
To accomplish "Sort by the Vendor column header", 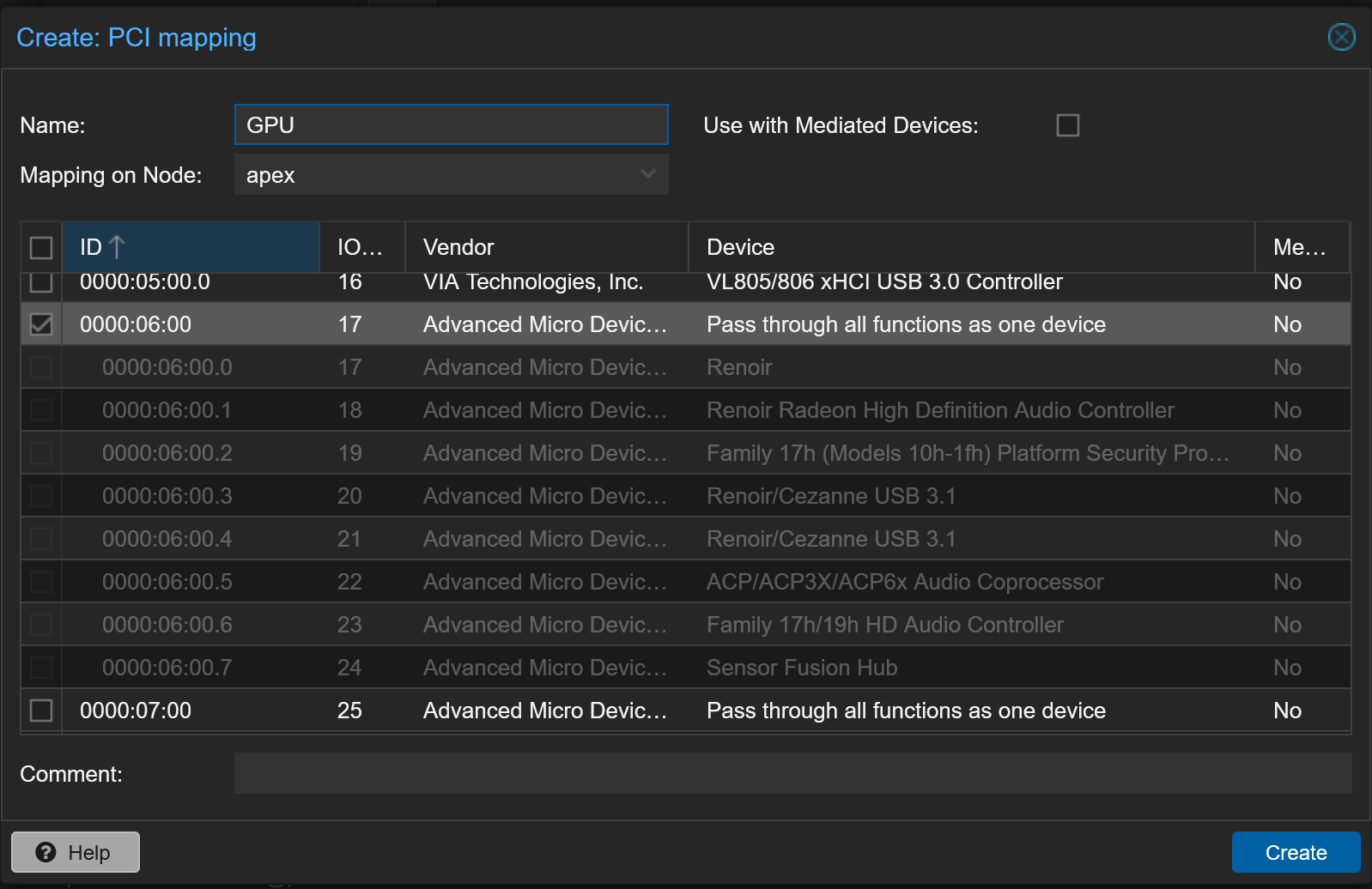I will 545,247.
